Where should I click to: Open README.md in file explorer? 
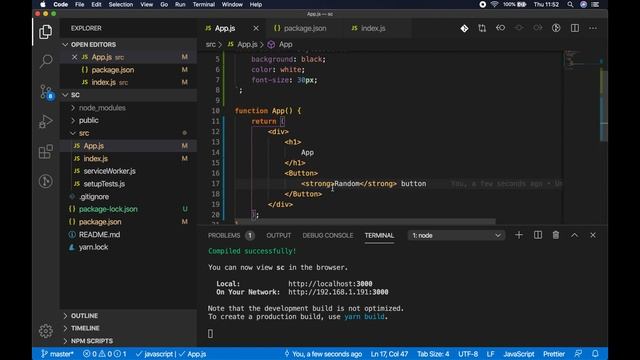[x=99, y=234]
